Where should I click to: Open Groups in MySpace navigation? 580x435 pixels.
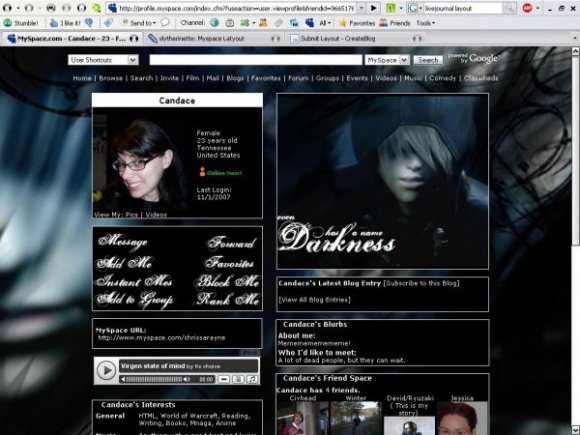pyautogui.click(x=327, y=78)
